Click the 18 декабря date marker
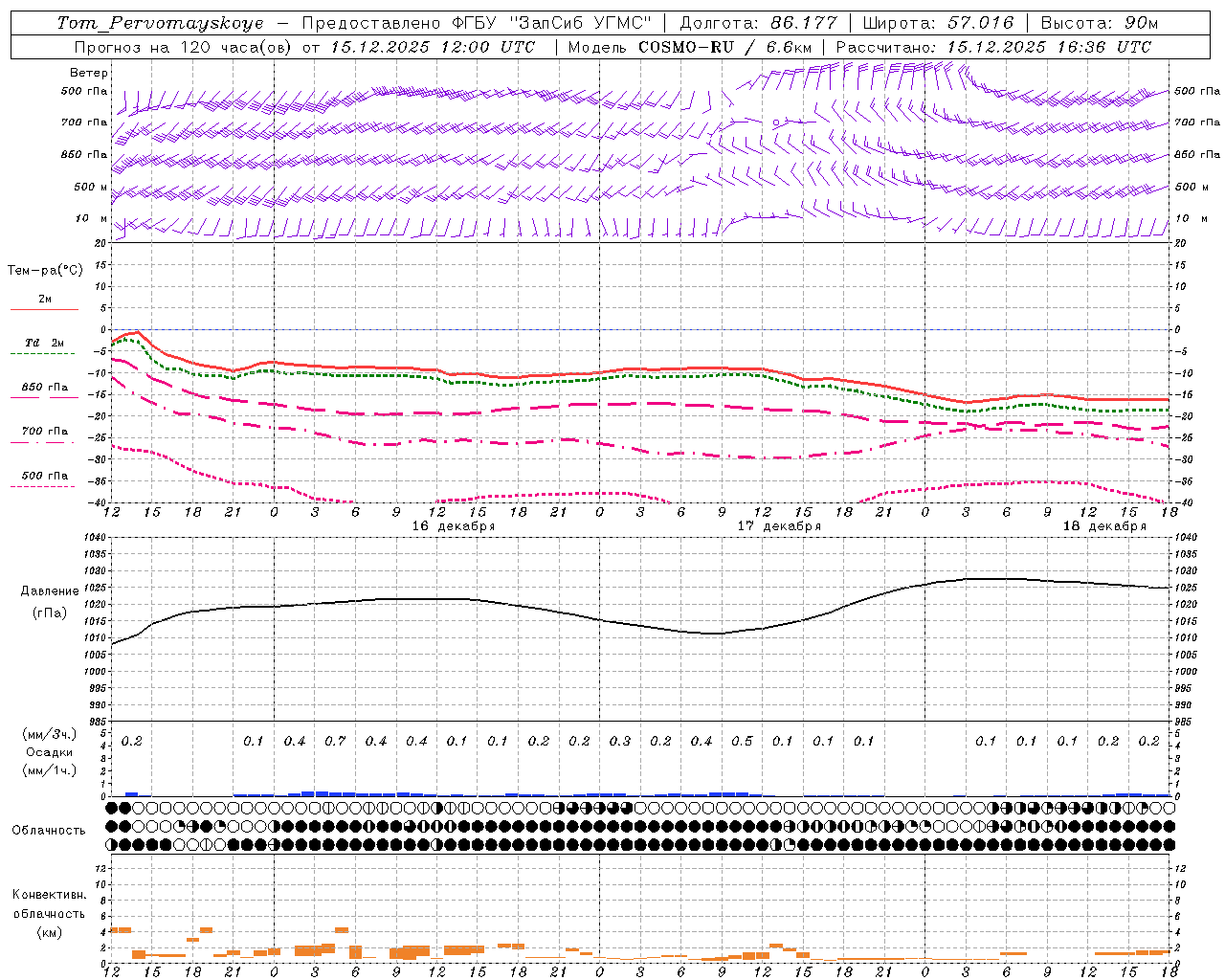The width and height of the screenshot is (1225, 980). tap(1104, 526)
